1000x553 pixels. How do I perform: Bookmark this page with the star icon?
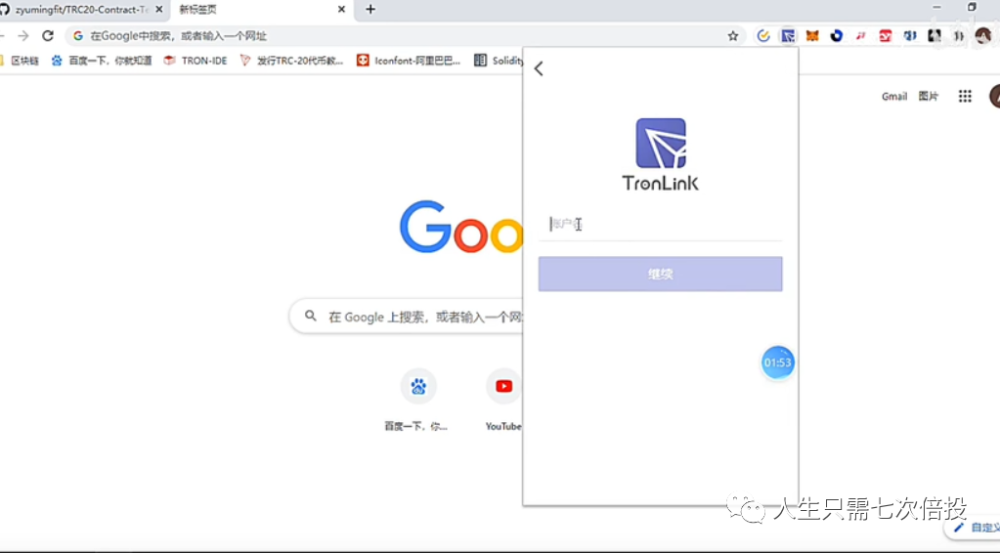coord(733,36)
